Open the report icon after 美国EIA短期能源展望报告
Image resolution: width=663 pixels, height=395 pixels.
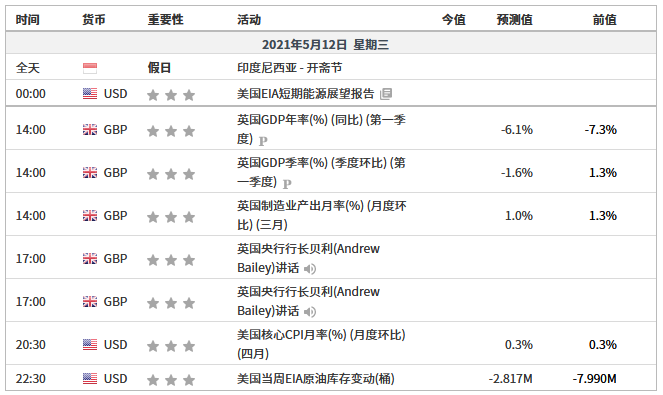[x=386, y=94]
